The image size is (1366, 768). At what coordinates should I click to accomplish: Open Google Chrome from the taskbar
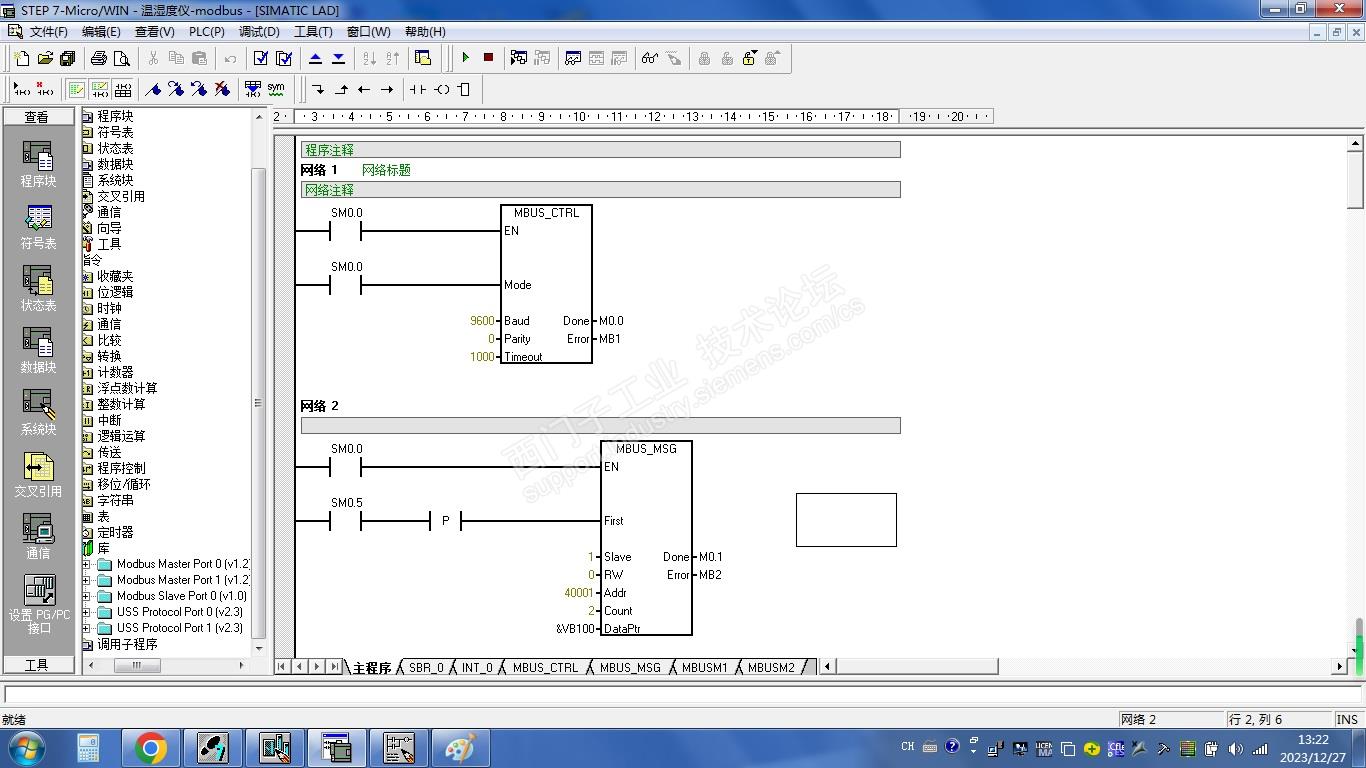point(151,748)
